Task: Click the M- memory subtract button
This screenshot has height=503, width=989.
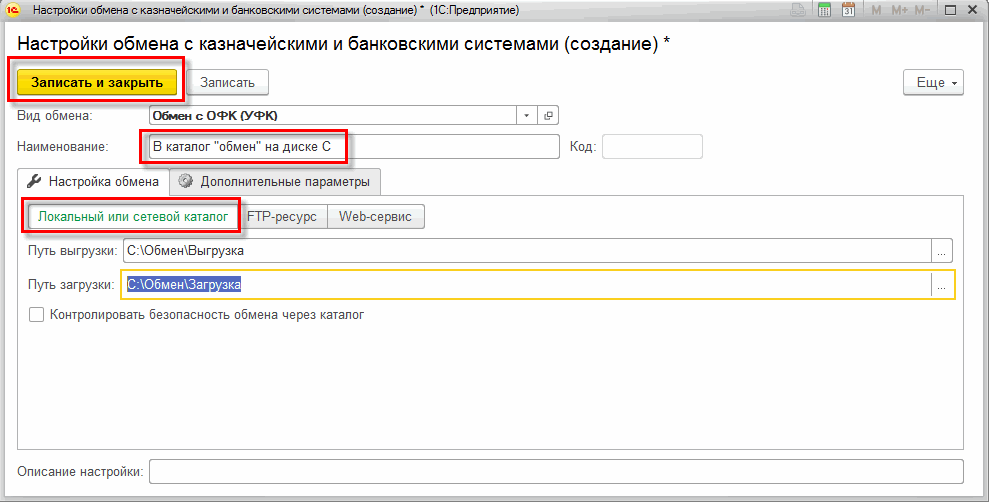Action: pyautogui.click(x=922, y=10)
